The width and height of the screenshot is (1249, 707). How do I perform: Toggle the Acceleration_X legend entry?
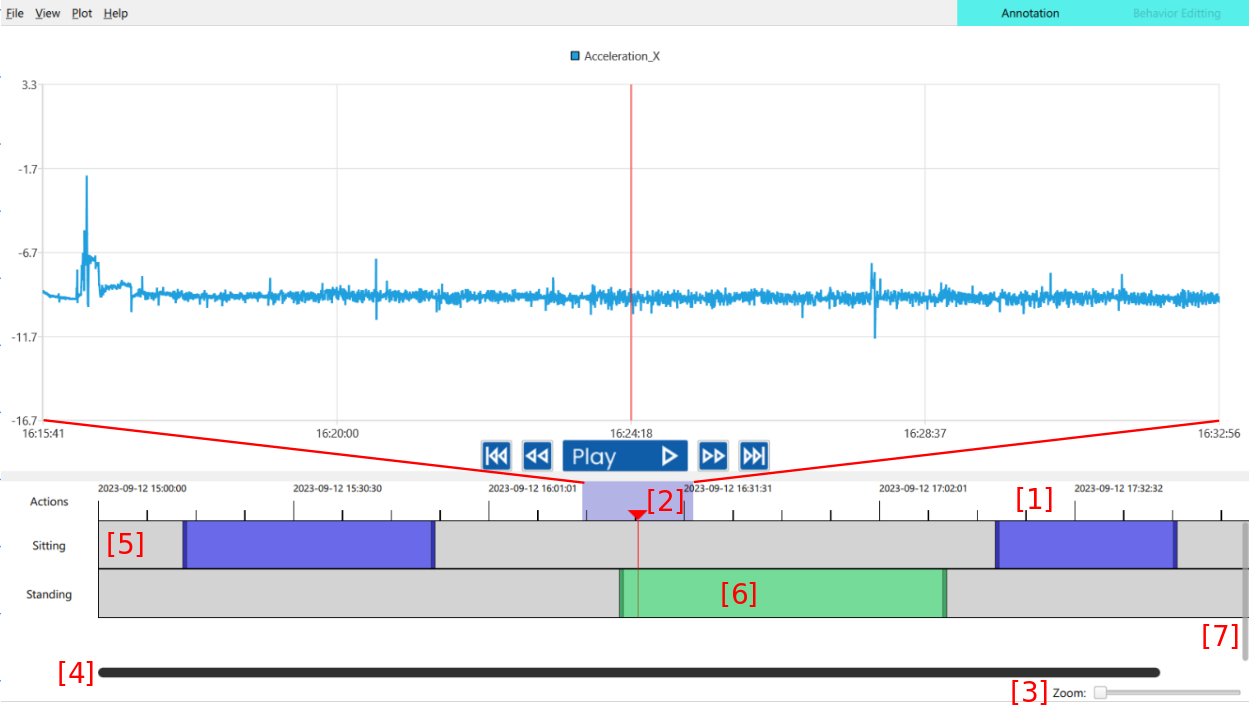(615, 57)
